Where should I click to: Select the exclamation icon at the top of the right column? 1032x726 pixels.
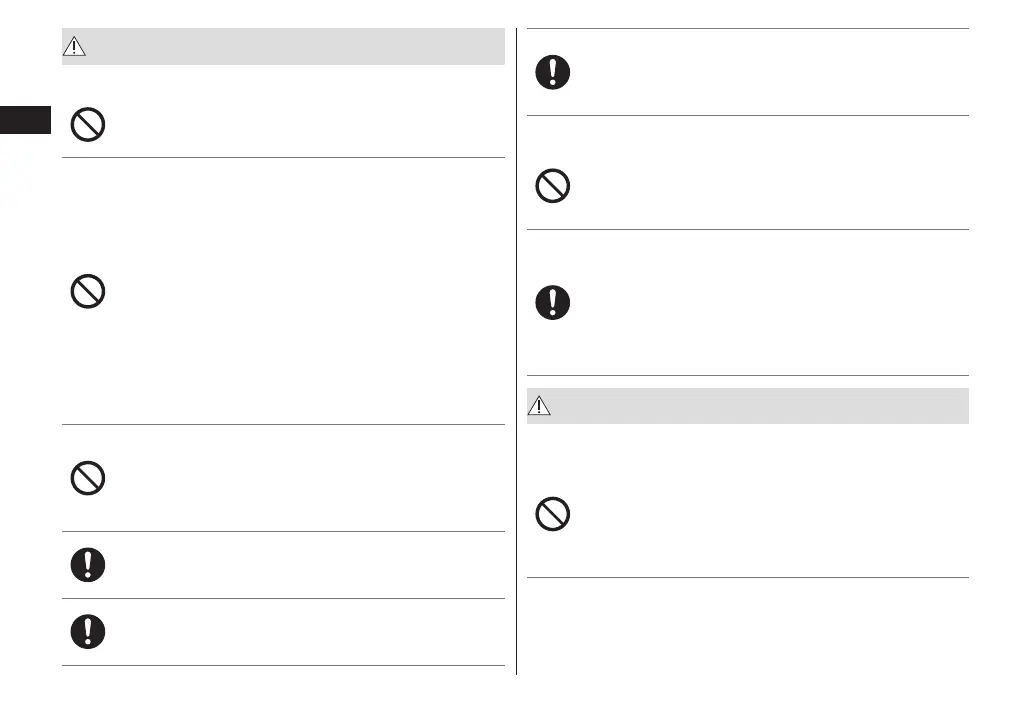pyautogui.click(x=553, y=73)
